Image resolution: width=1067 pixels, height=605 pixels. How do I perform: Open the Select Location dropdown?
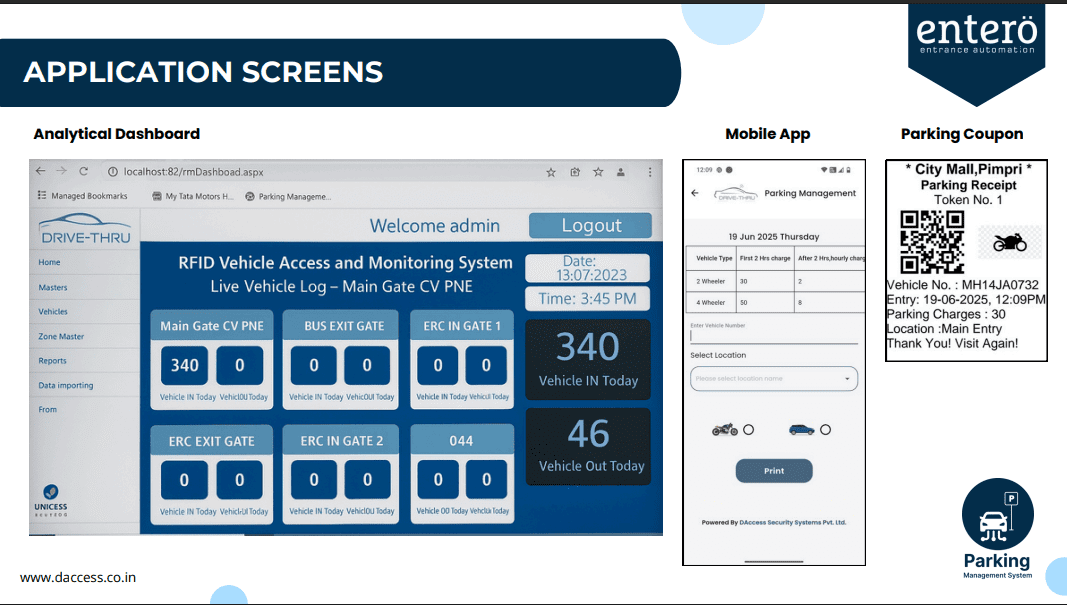tap(773, 379)
